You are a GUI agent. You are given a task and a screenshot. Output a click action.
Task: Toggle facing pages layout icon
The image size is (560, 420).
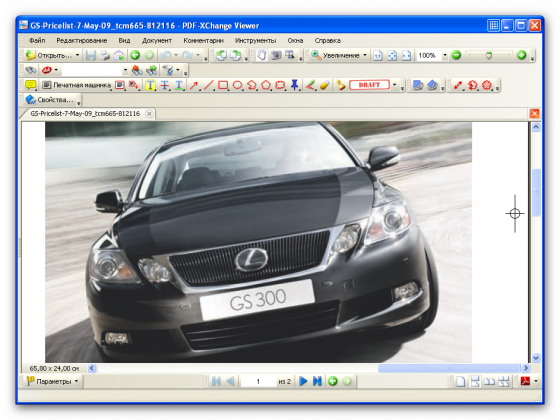489,381
